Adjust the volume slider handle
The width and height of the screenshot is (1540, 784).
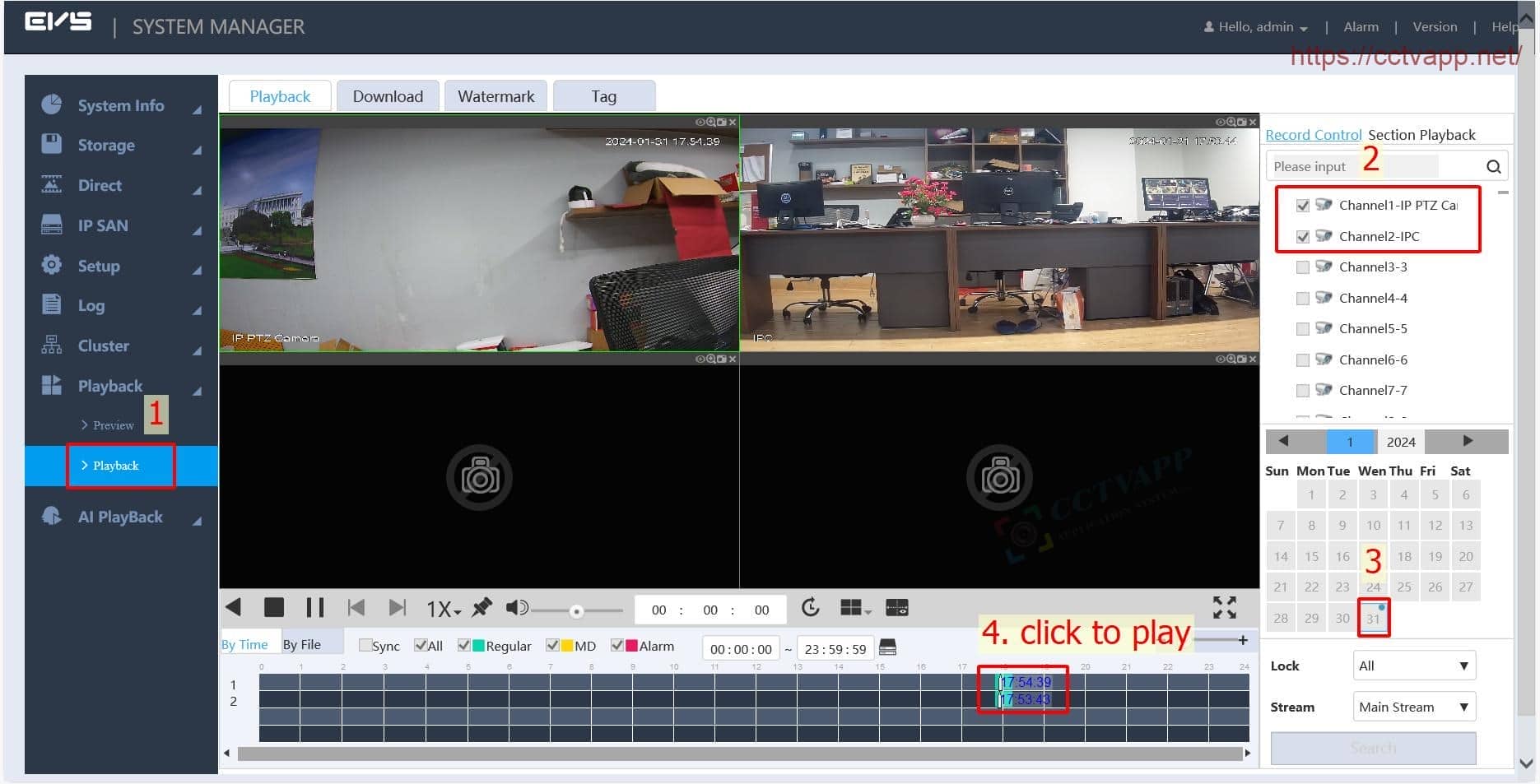(x=576, y=611)
